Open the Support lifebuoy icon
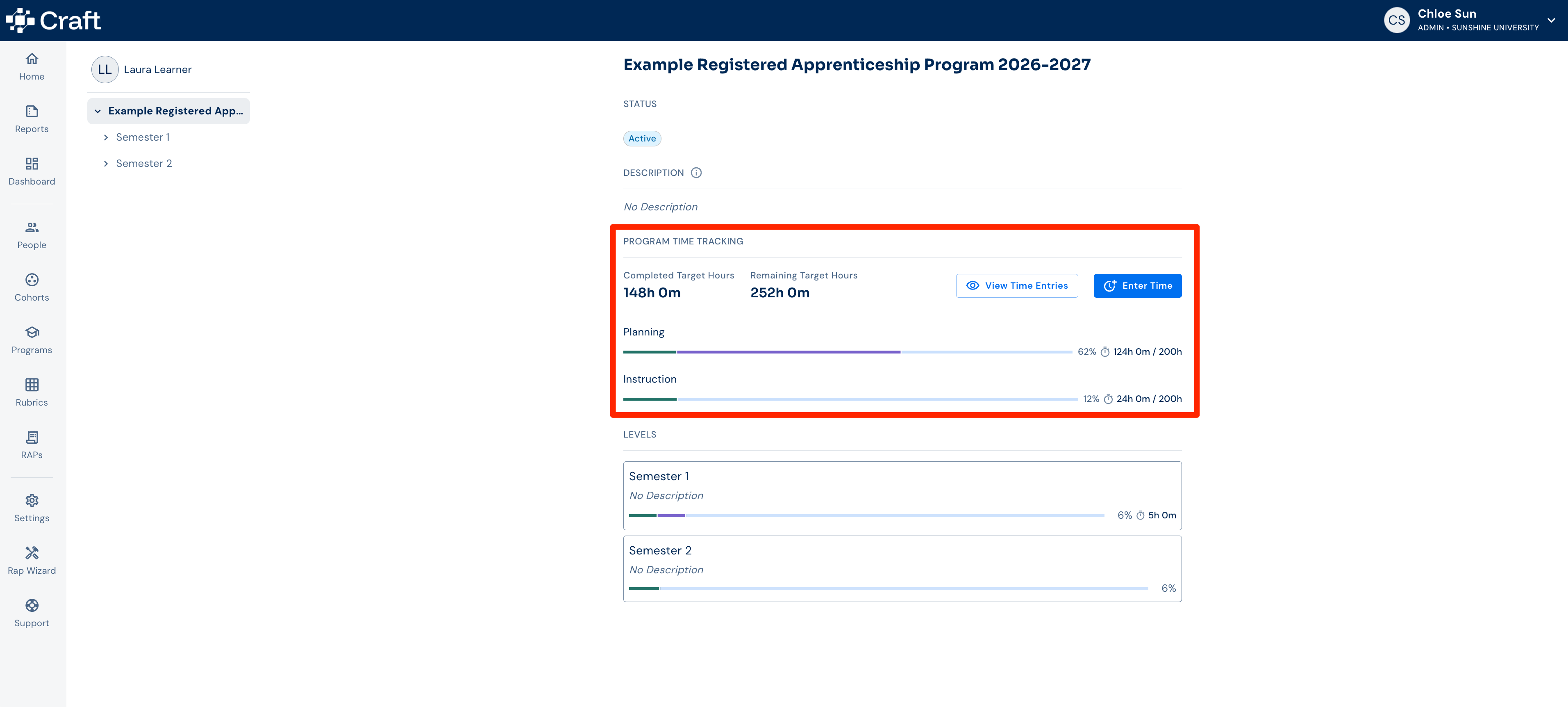The image size is (1568, 707). [32, 605]
